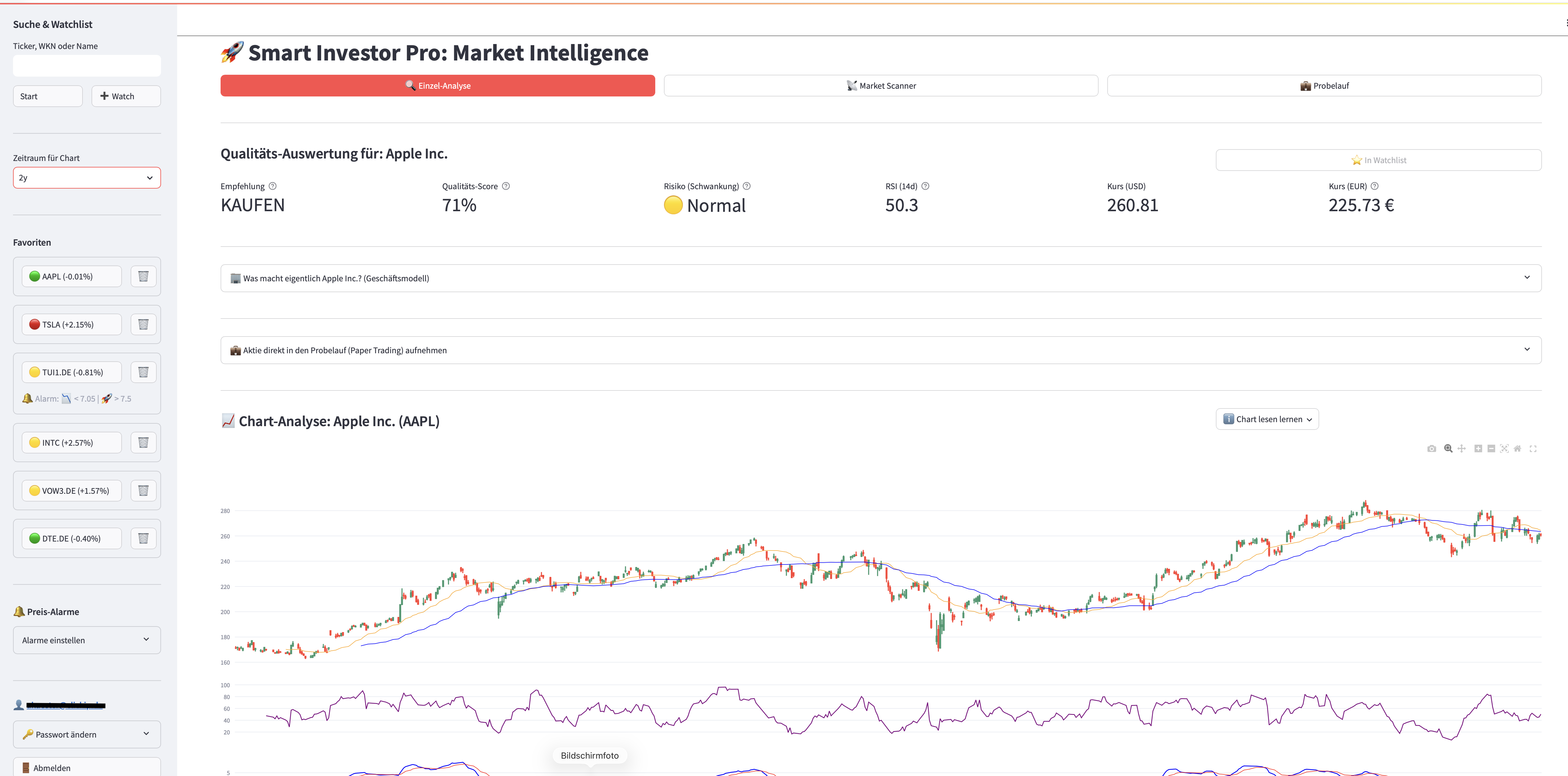Switch to the Market Scanner tab
1568x776 pixels.
[881, 86]
